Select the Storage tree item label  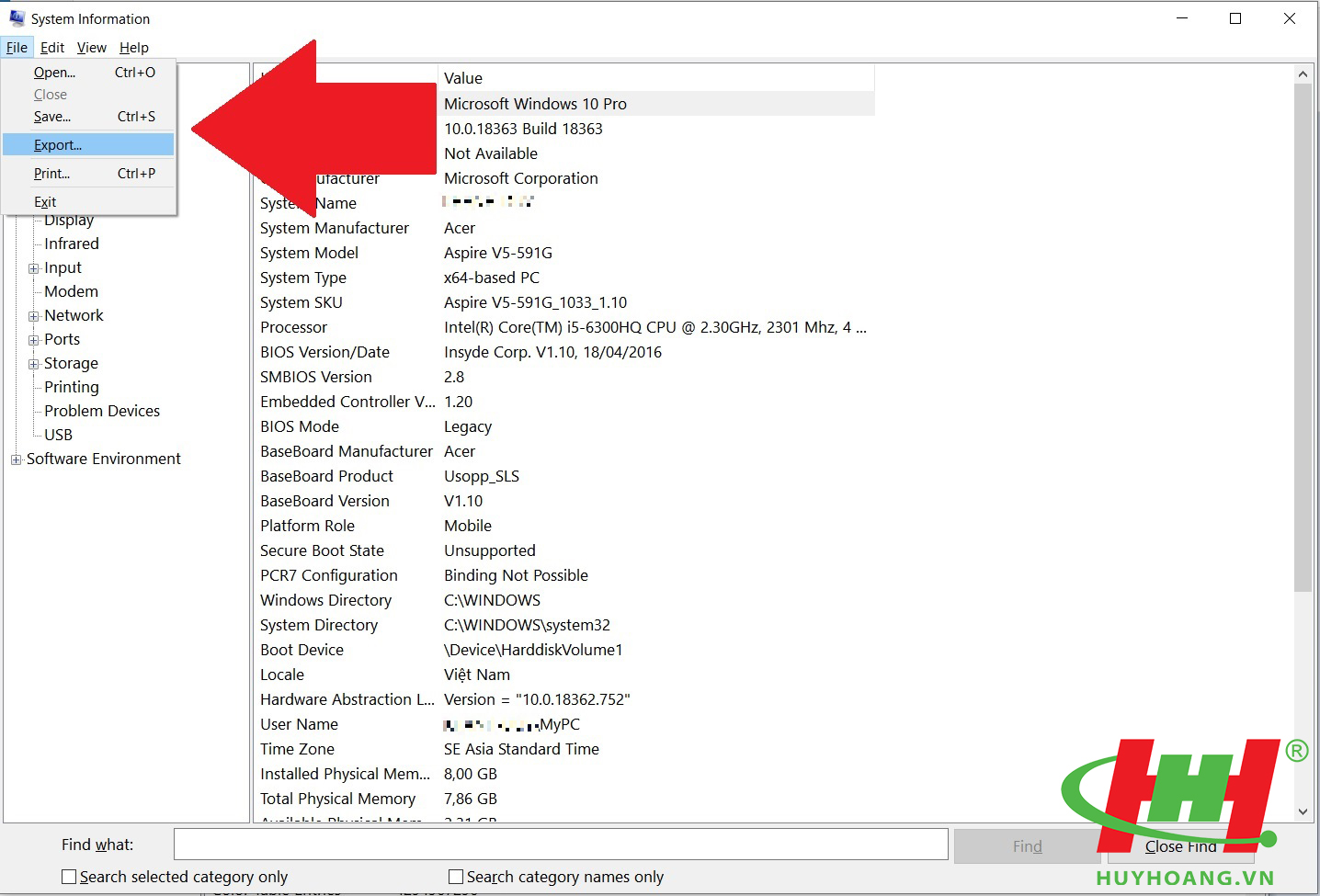pos(71,363)
